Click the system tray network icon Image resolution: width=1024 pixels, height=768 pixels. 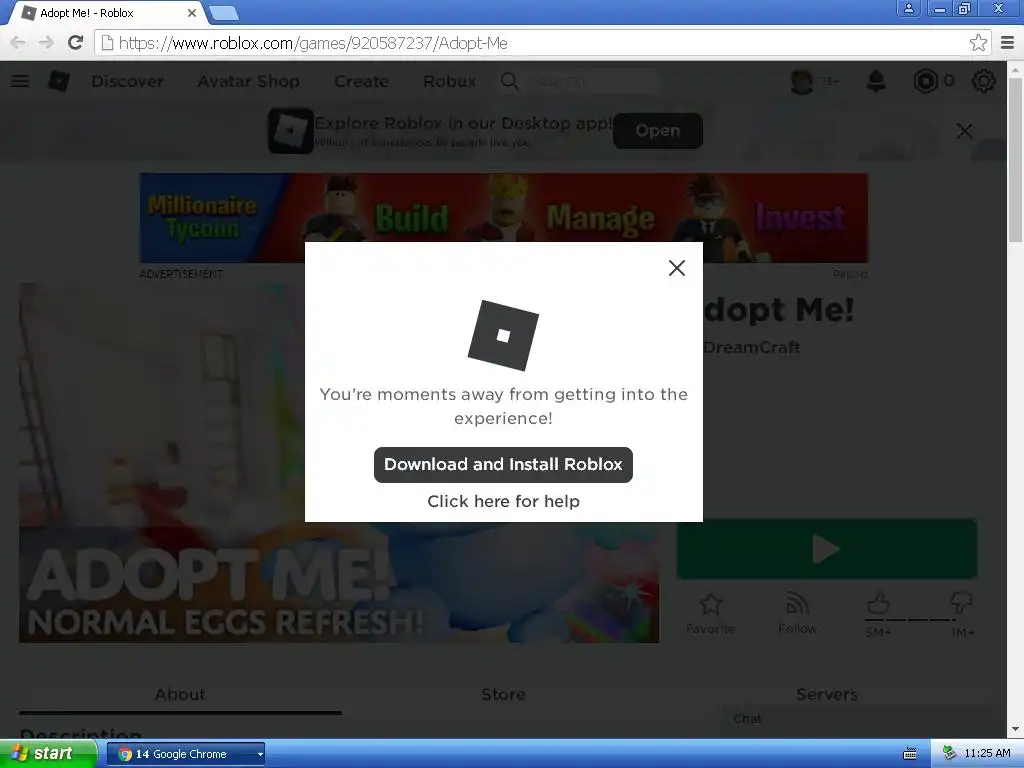tap(950, 754)
